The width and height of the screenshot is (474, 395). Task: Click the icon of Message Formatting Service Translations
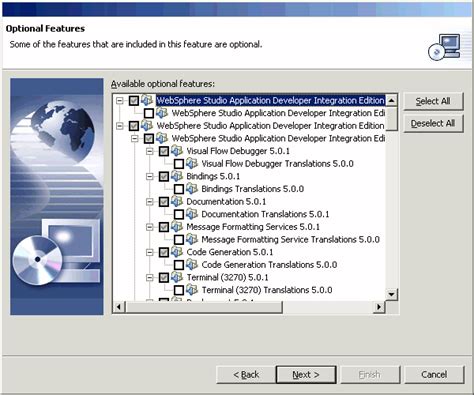coord(192,239)
